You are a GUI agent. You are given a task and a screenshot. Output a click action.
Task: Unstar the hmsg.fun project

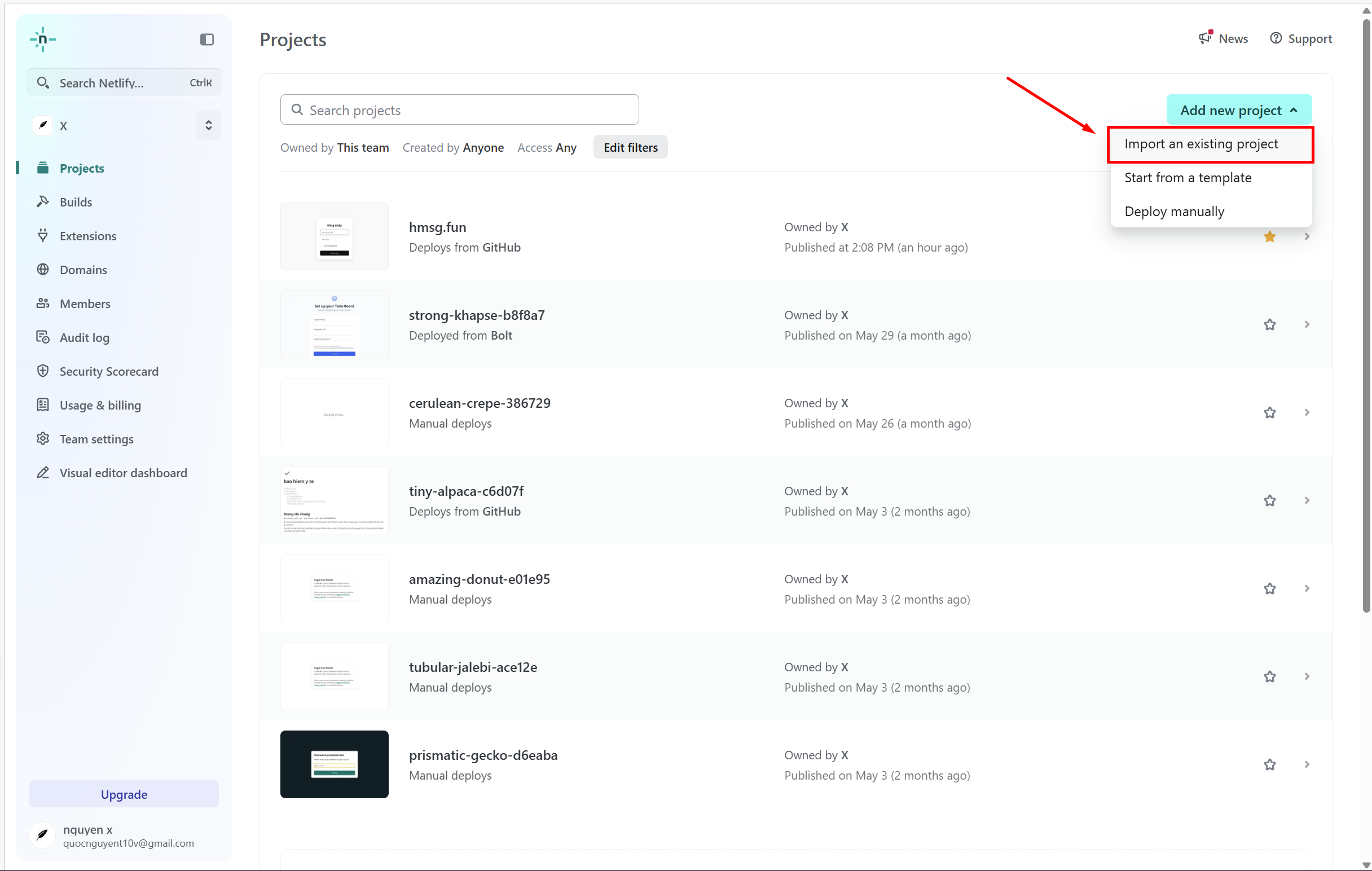(x=1269, y=236)
